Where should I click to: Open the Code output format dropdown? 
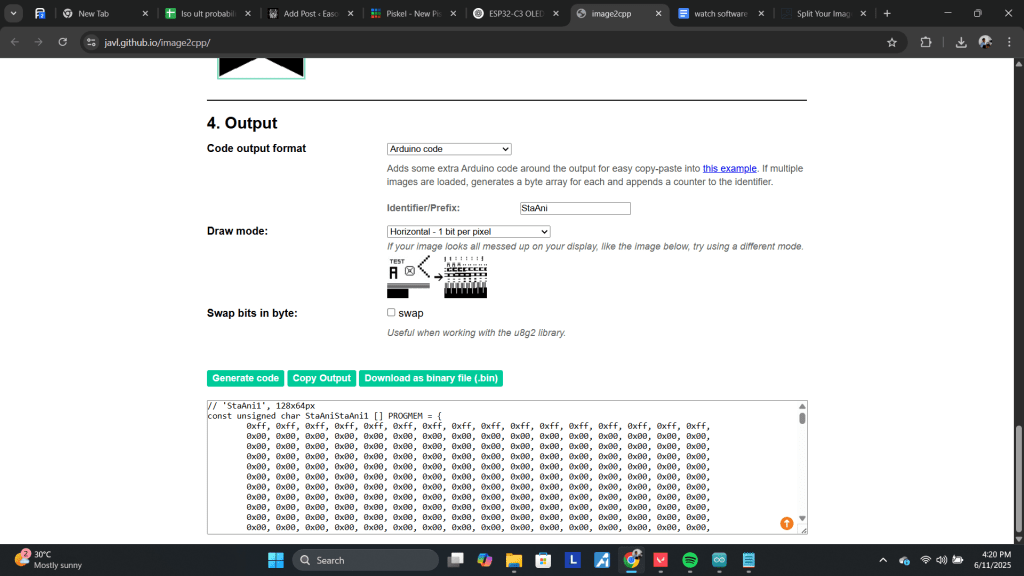coord(449,149)
